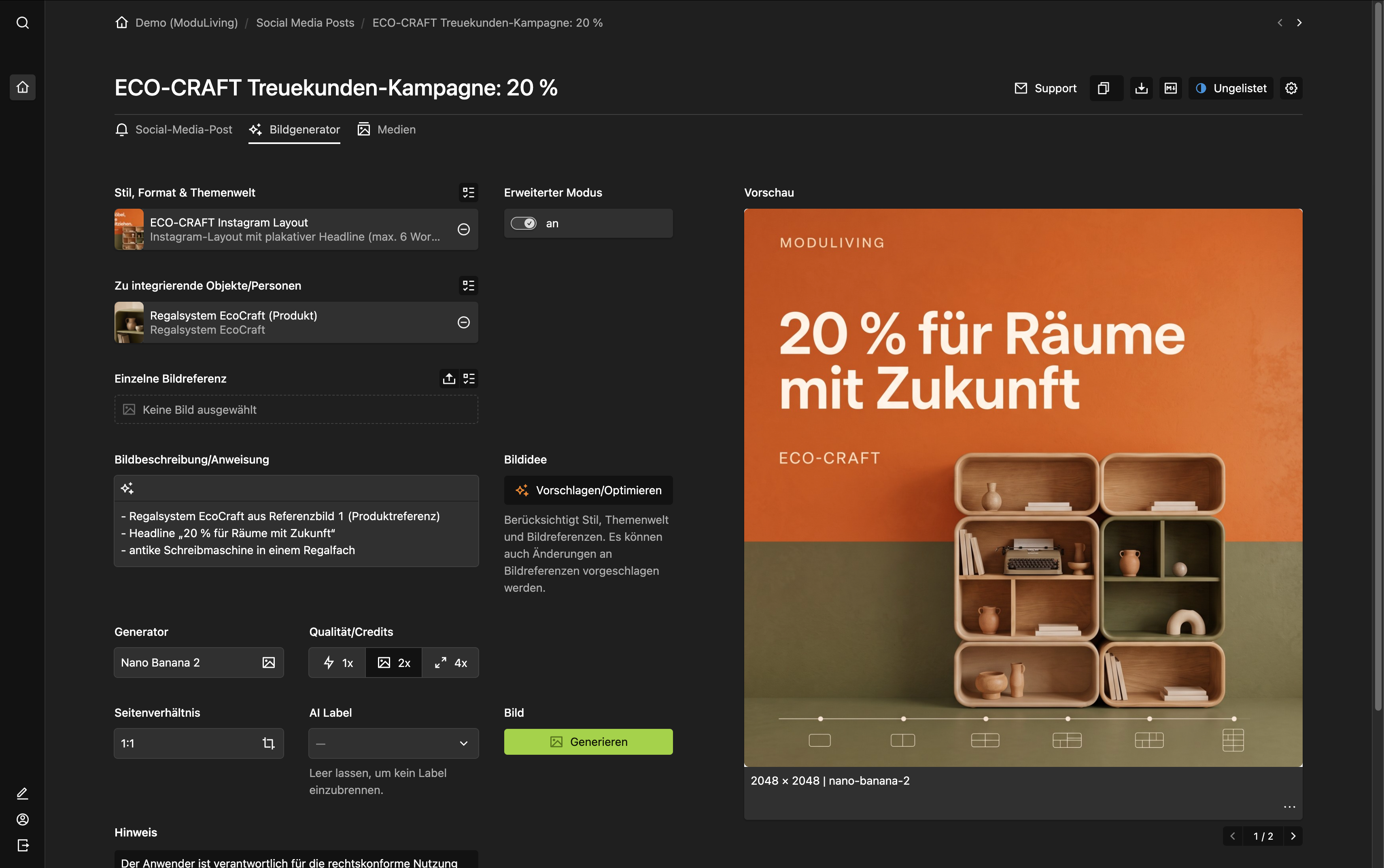Click the AI sparkle icon in description toolbar
Viewport: 1384px width, 868px height.
pos(127,488)
